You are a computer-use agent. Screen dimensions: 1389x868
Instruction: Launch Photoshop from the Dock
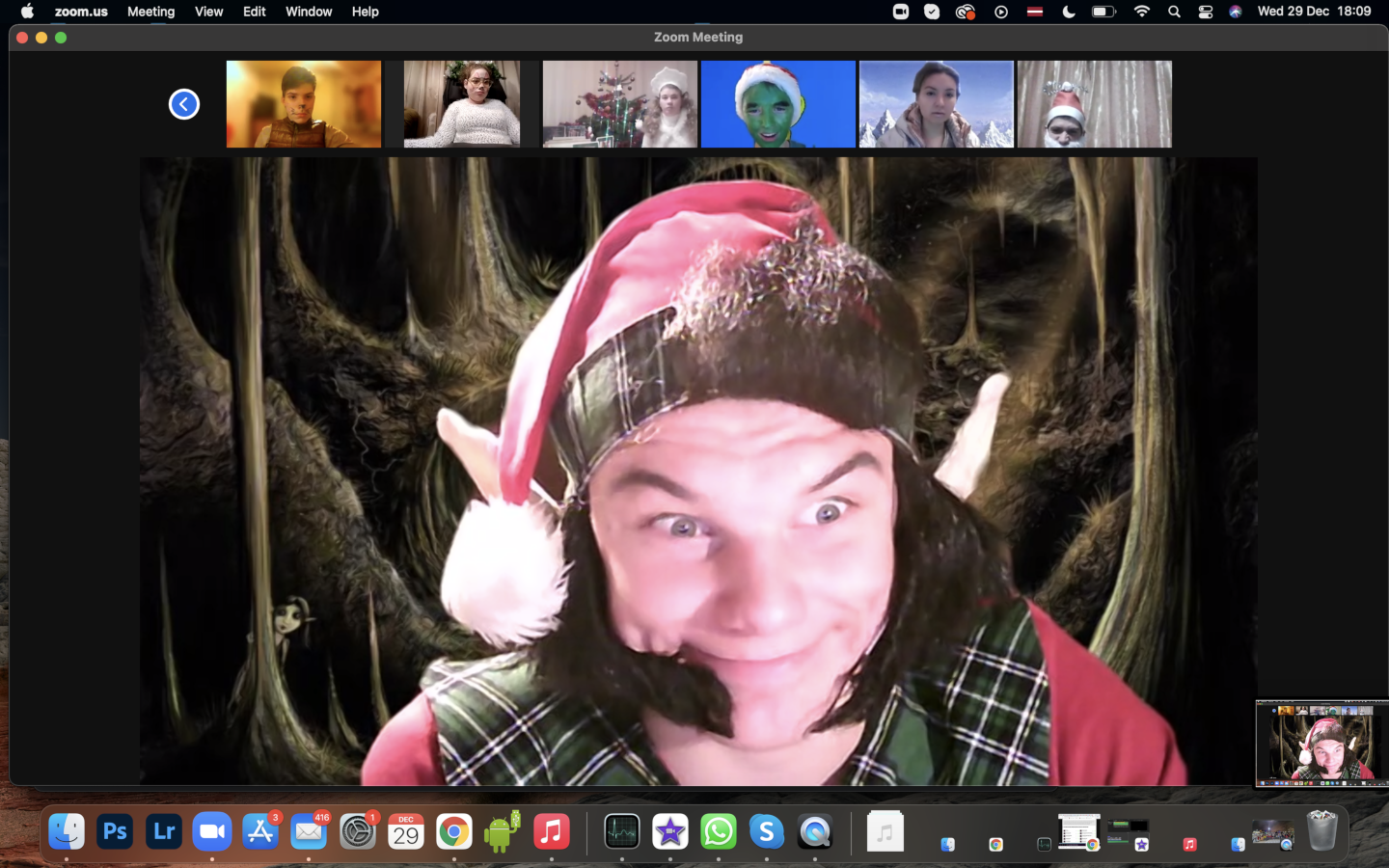tap(115, 831)
